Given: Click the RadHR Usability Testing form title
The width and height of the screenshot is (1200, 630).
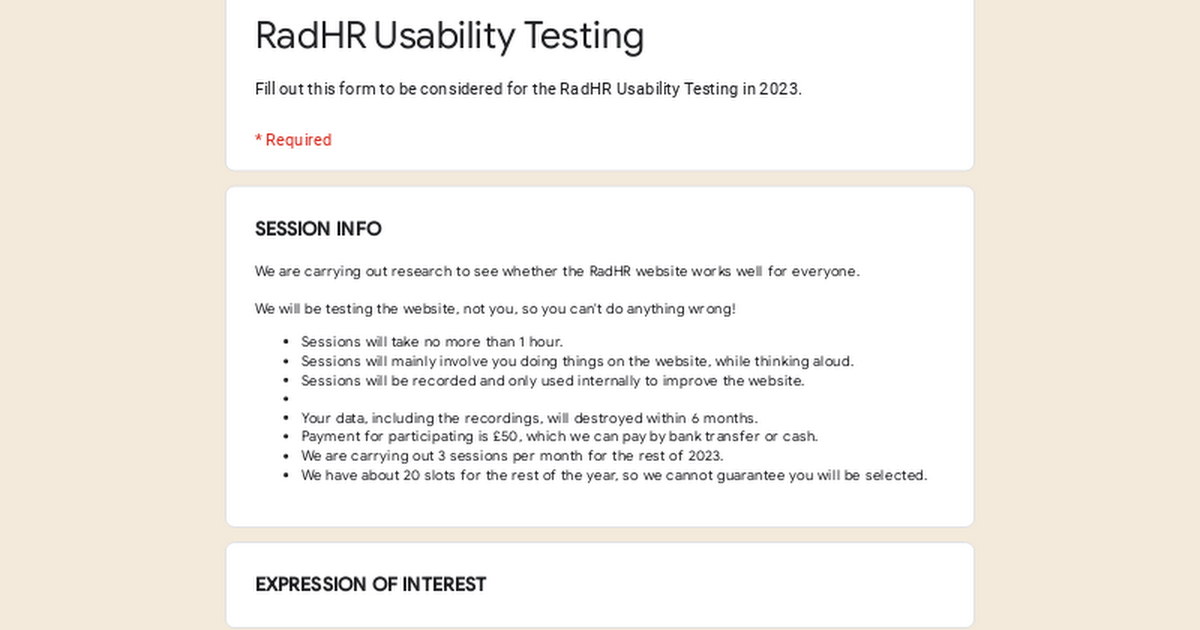Looking at the screenshot, I should click(x=449, y=36).
